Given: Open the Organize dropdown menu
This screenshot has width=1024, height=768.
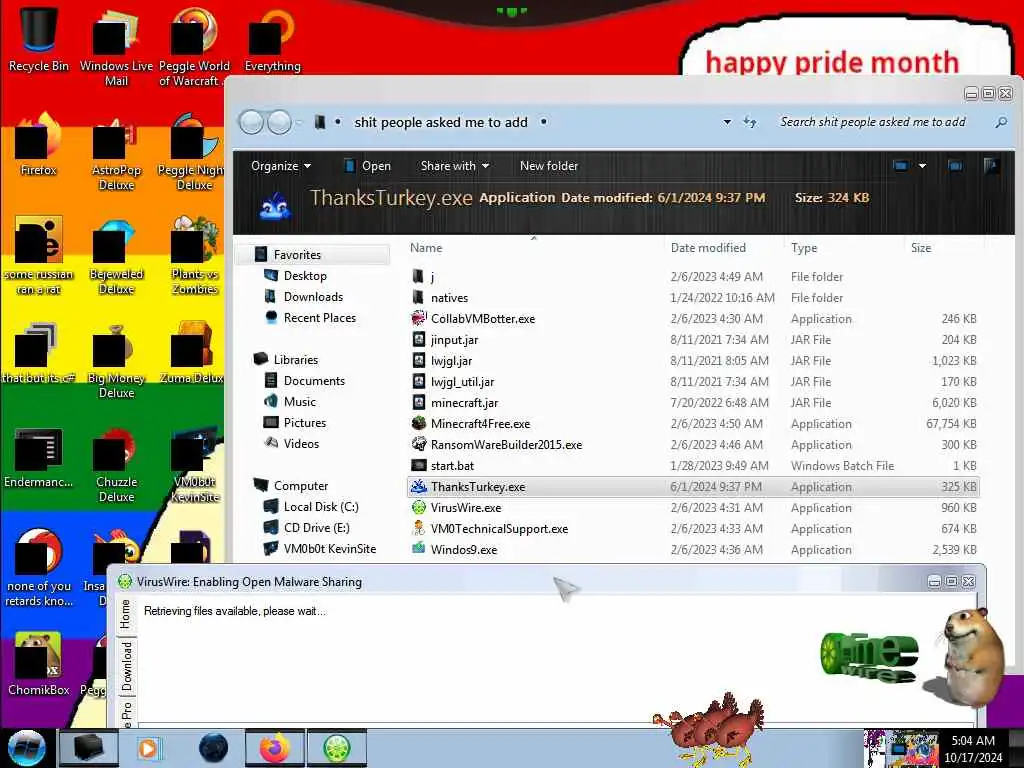Looking at the screenshot, I should 281,166.
